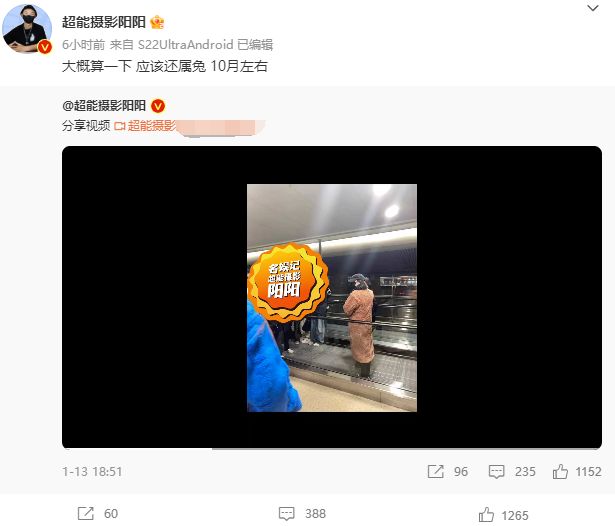Open the orange 超能摄影 video link

(152, 126)
